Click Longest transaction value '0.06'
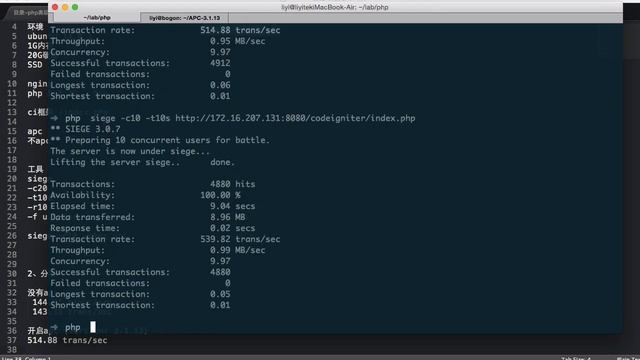This screenshot has width=640, height=360. click(220, 86)
